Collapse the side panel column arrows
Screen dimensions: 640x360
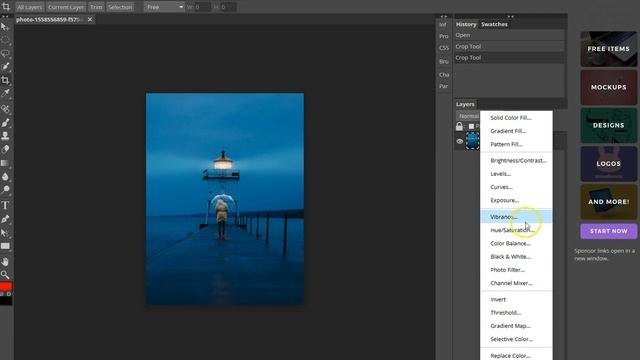click(x=444, y=16)
